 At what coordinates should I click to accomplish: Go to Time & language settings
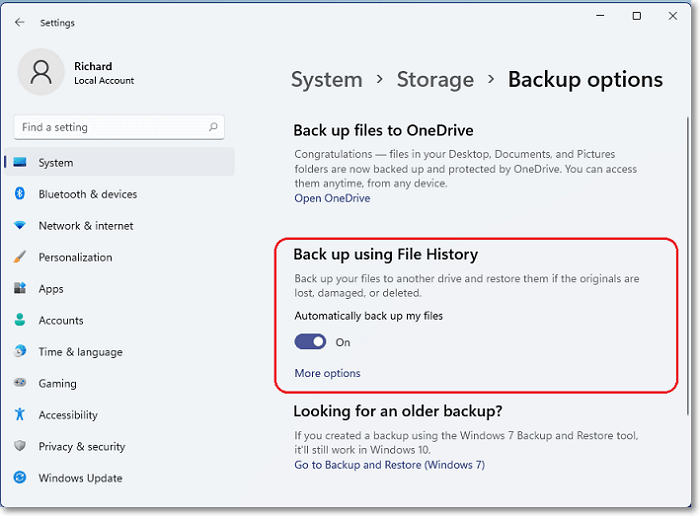(80, 352)
